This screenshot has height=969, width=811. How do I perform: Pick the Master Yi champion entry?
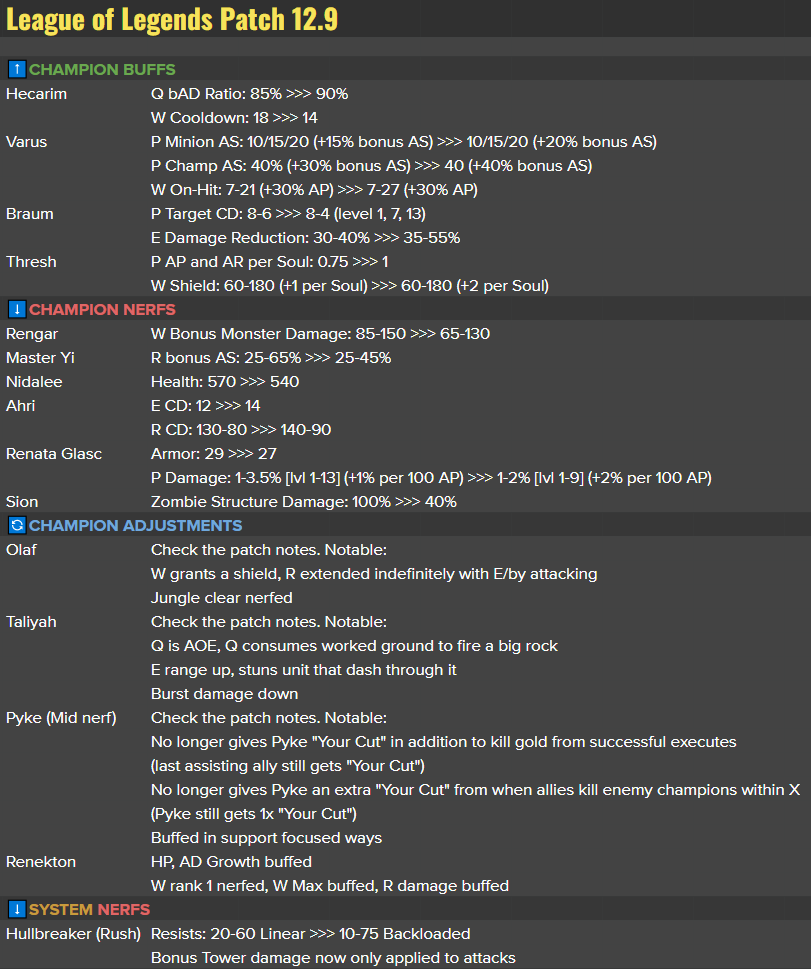40,357
